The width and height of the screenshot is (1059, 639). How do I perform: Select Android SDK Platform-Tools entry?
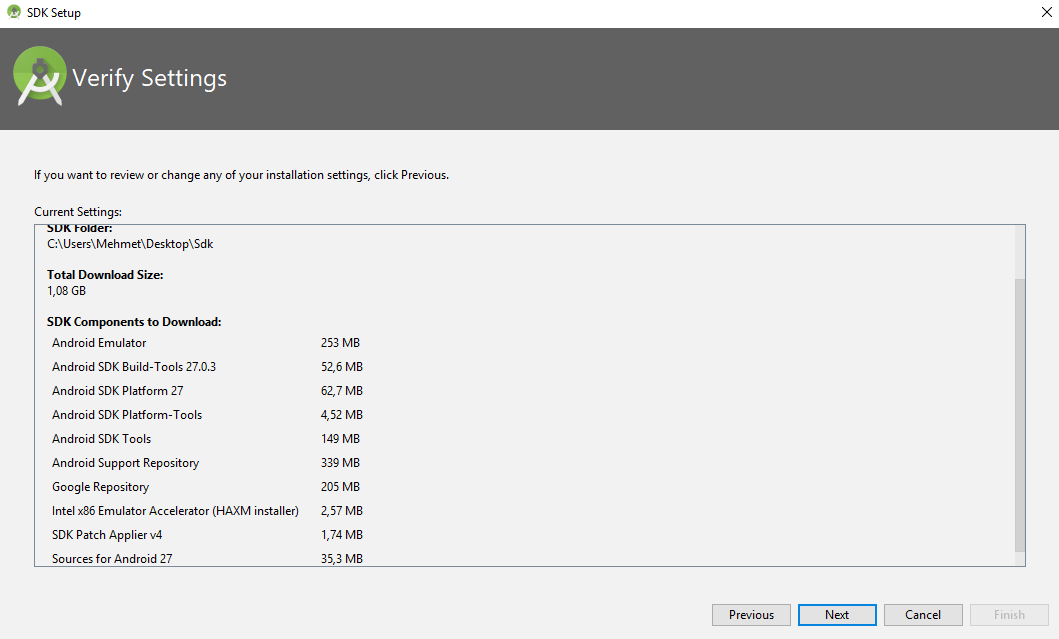127,415
